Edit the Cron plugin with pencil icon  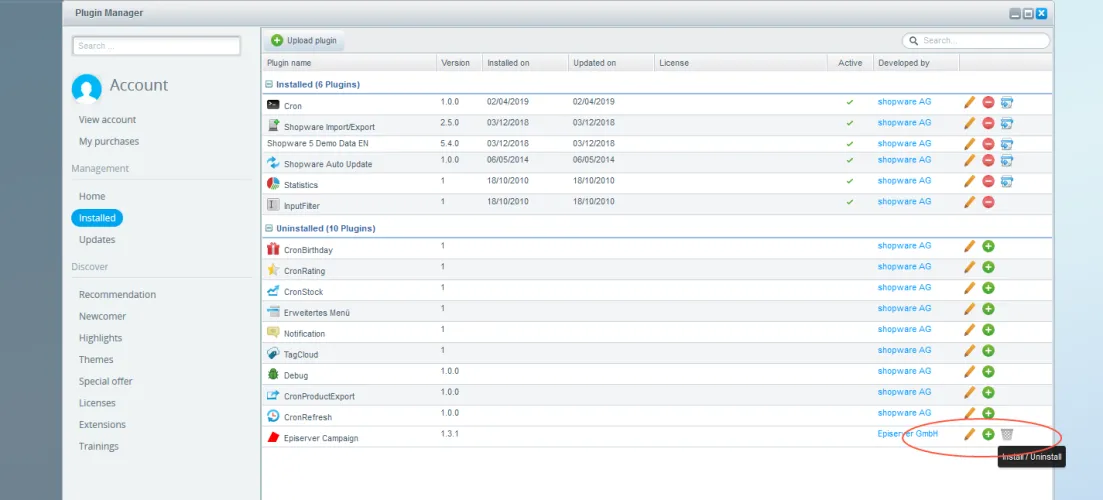click(x=969, y=102)
